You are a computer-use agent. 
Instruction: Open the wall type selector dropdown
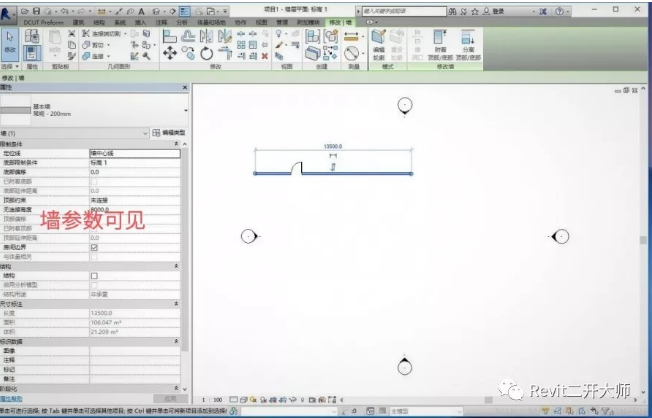click(x=185, y=110)
